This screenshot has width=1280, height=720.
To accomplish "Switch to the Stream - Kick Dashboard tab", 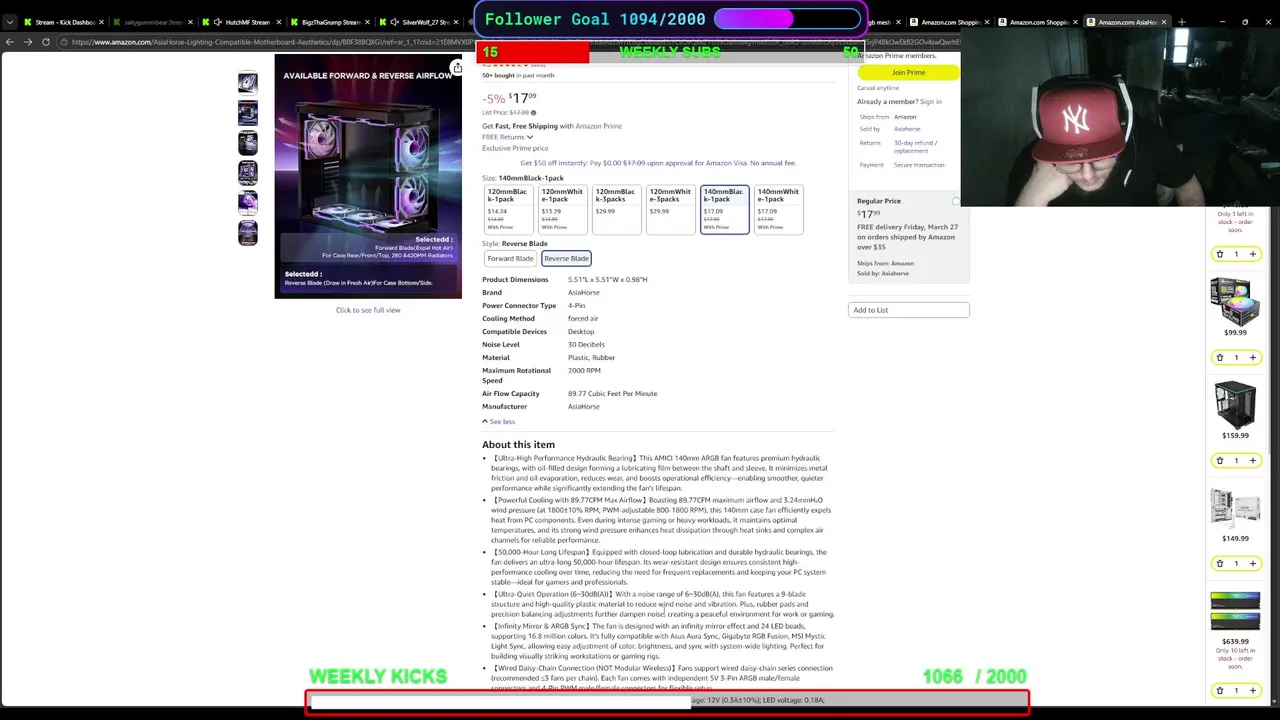I will point(63,22).
